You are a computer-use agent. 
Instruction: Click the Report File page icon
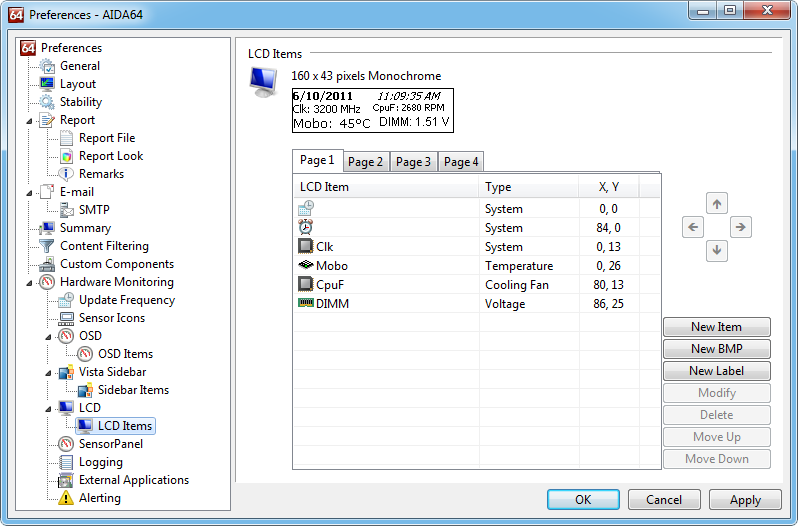[66, 138]
